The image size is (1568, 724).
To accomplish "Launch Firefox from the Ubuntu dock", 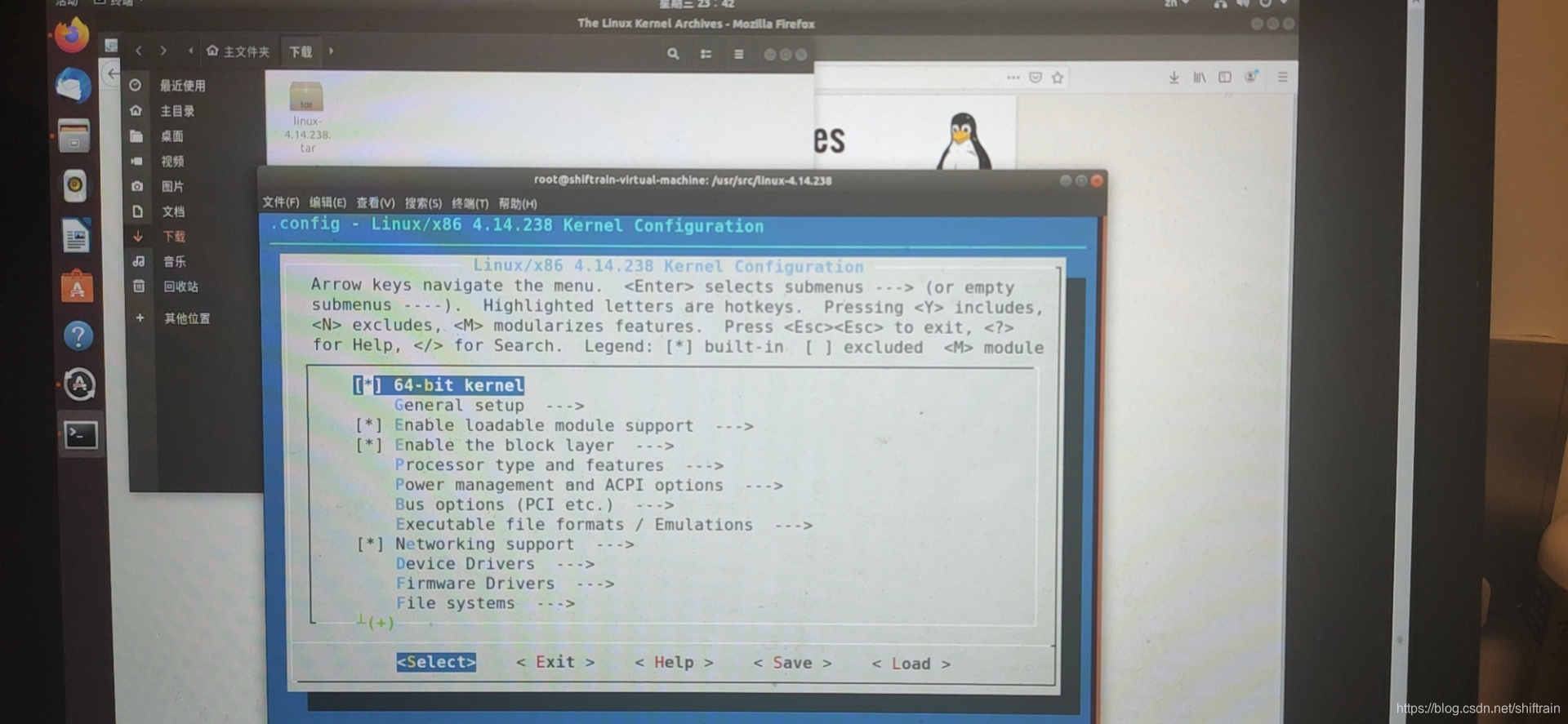I will [72, 37].
